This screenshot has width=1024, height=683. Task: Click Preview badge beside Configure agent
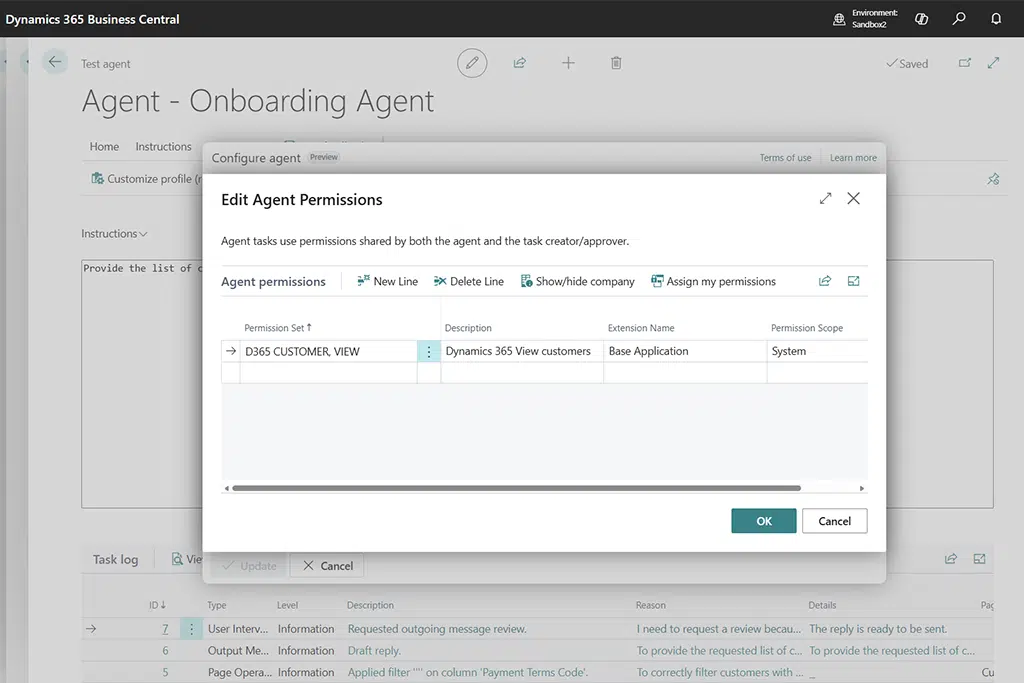coord(324,157)
